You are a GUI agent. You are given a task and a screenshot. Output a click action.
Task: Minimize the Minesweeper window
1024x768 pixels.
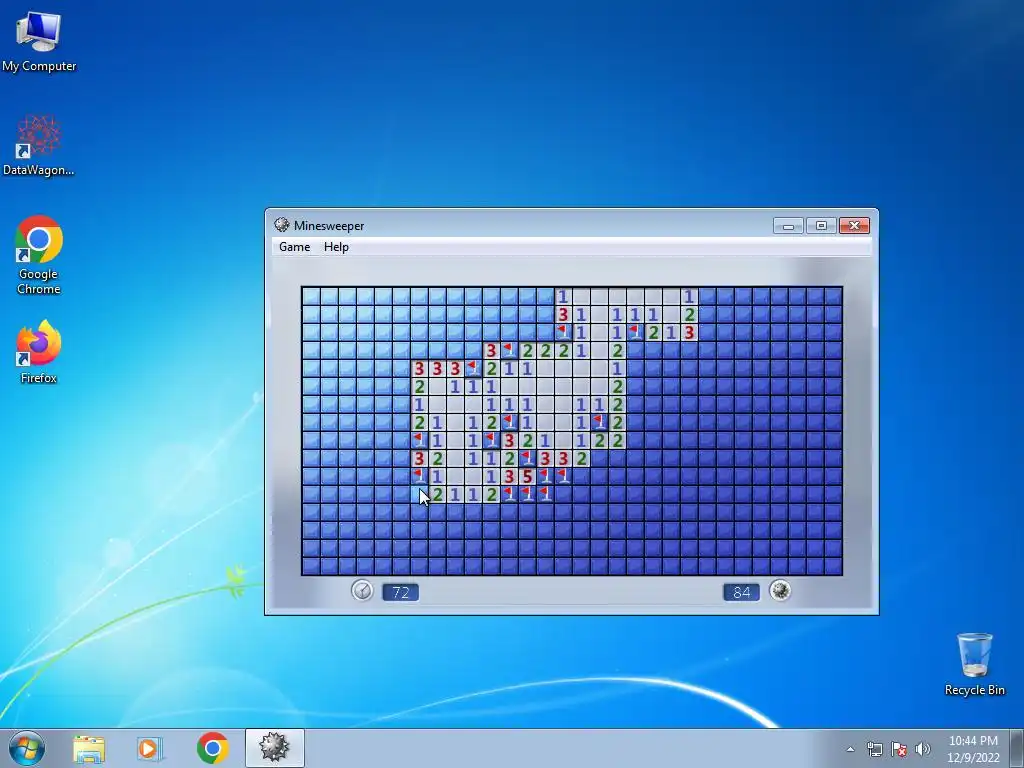click(x=788, y=225)
